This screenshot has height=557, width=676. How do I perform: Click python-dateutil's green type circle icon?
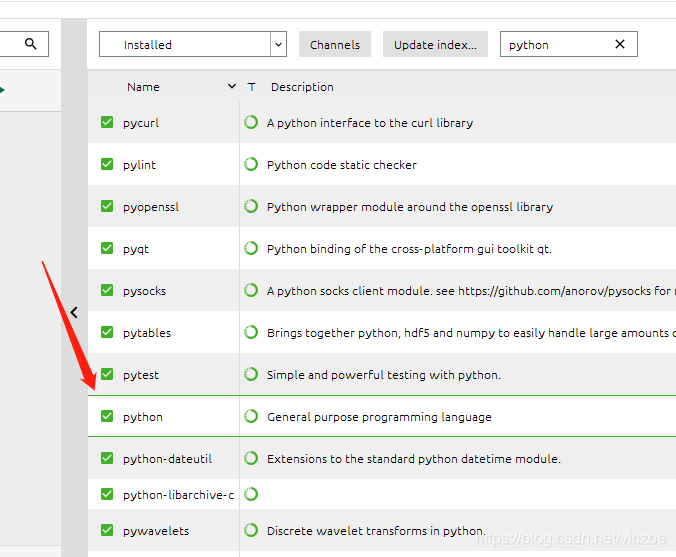[251, 458]
